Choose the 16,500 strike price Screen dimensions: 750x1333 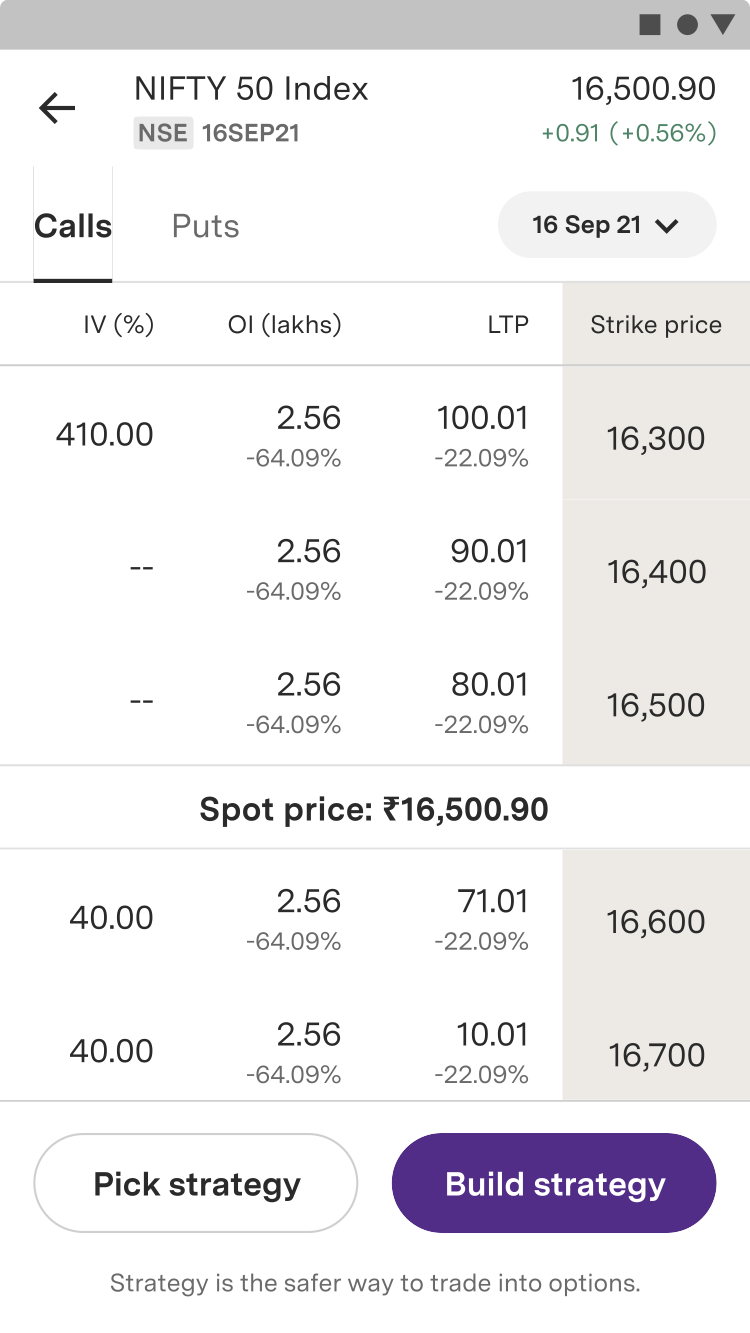[656, 705]
